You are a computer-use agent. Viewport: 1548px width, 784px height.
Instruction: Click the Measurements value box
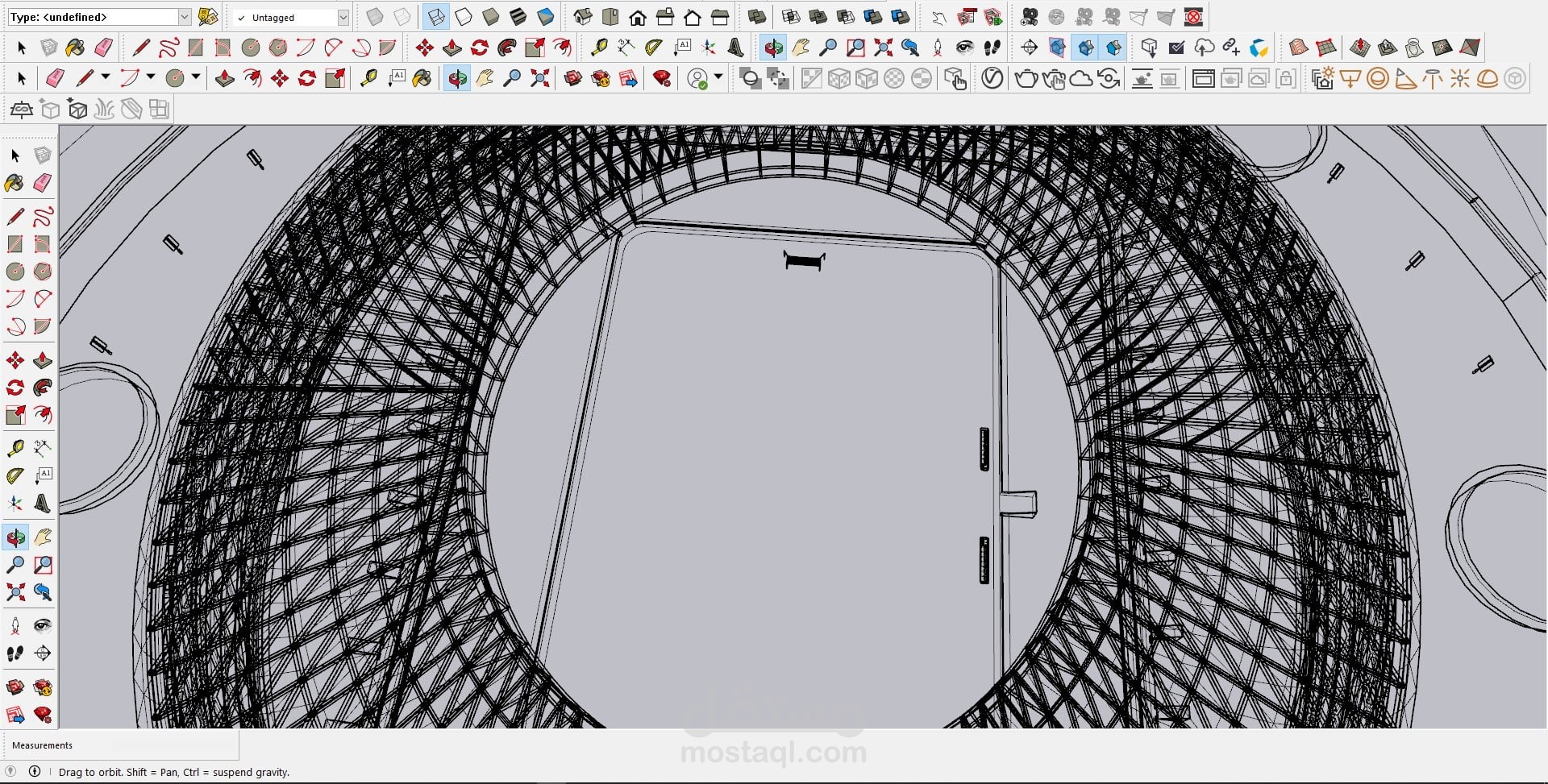[x=174, y=745]
